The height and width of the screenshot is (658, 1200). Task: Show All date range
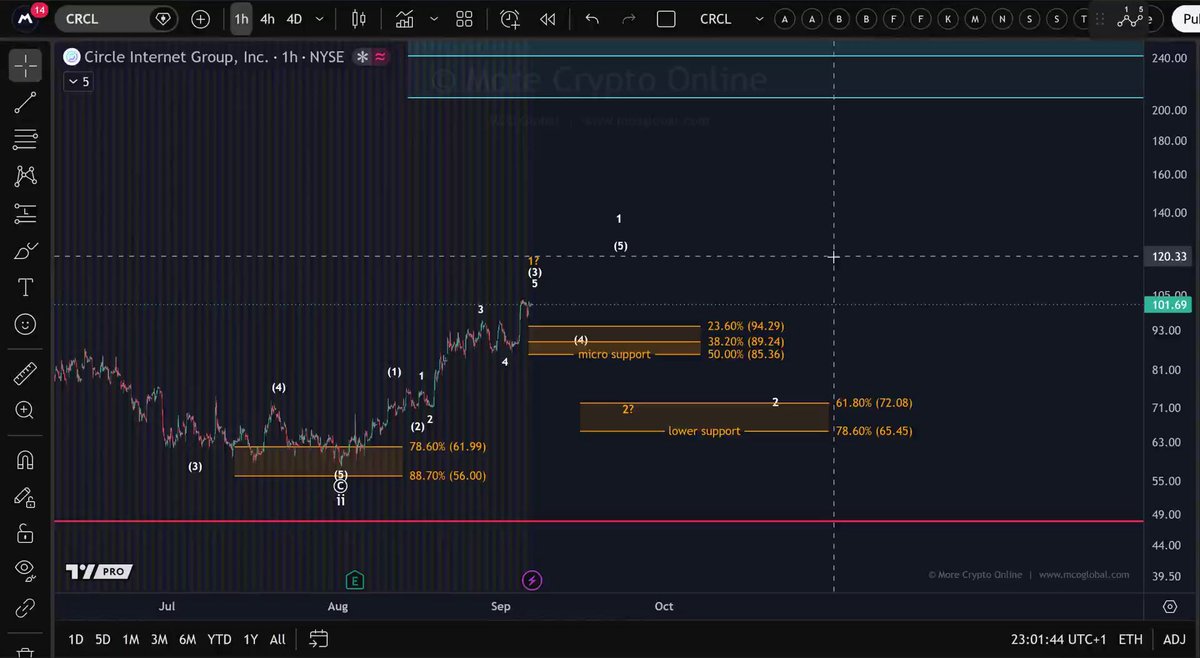coord(278,639)
